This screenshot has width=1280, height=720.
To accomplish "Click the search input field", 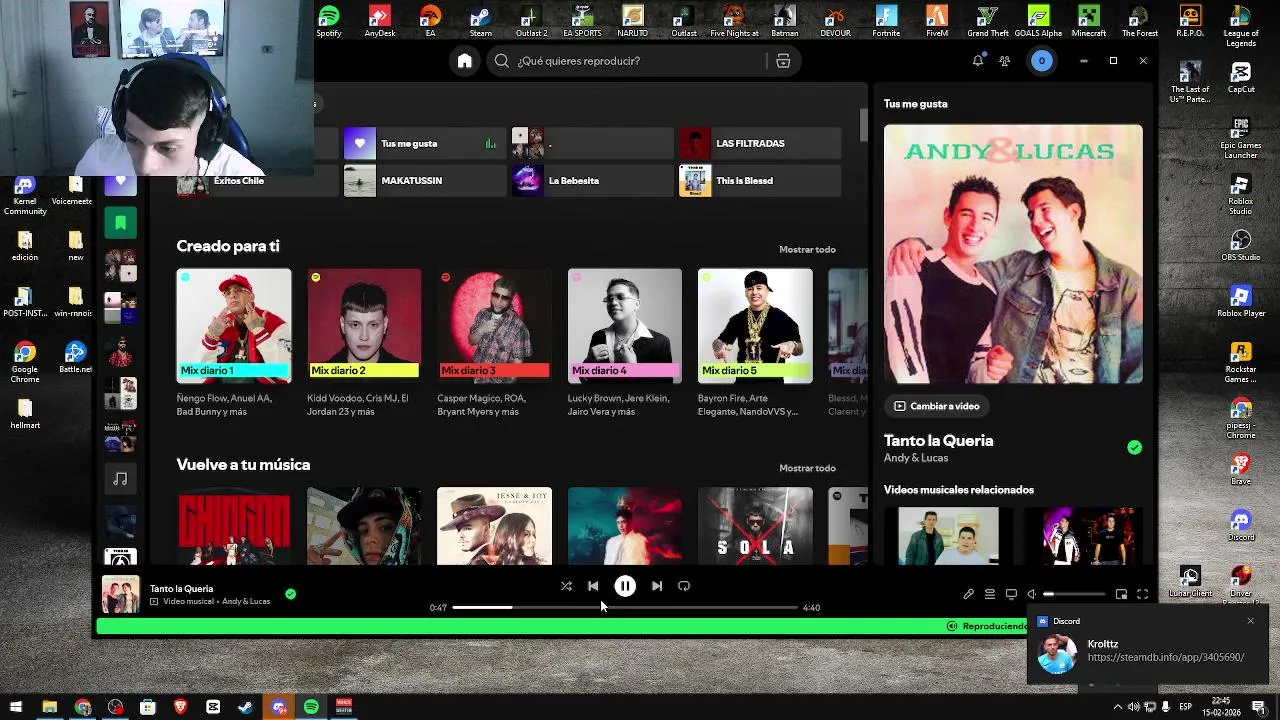I will point(640,61).
